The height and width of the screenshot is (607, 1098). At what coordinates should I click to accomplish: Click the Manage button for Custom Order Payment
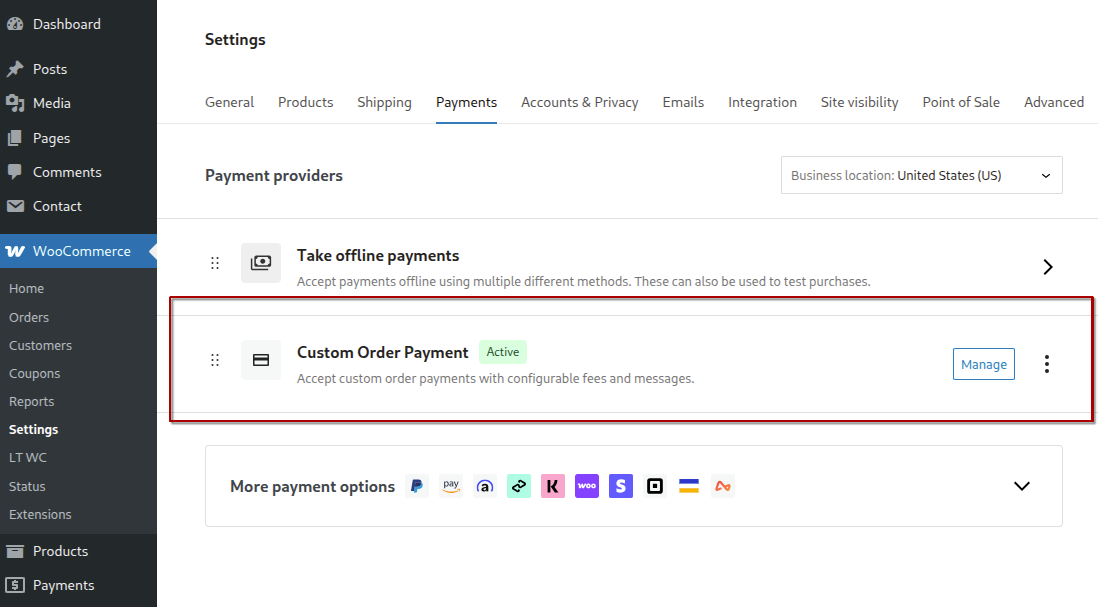[983, 364]
